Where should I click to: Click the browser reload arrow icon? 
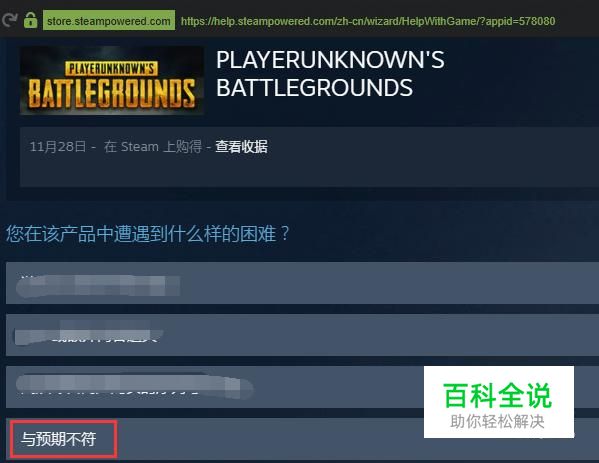point(9,19)
